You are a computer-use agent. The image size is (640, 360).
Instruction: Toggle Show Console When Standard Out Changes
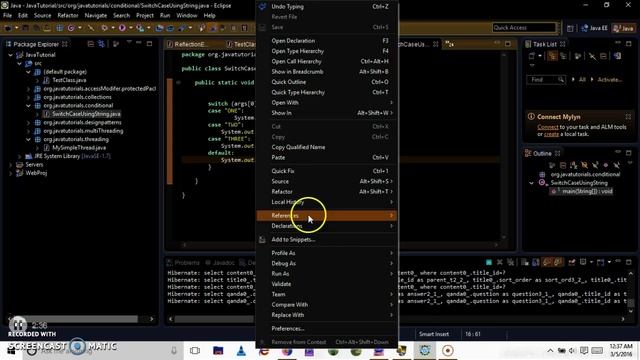point(546,262)
